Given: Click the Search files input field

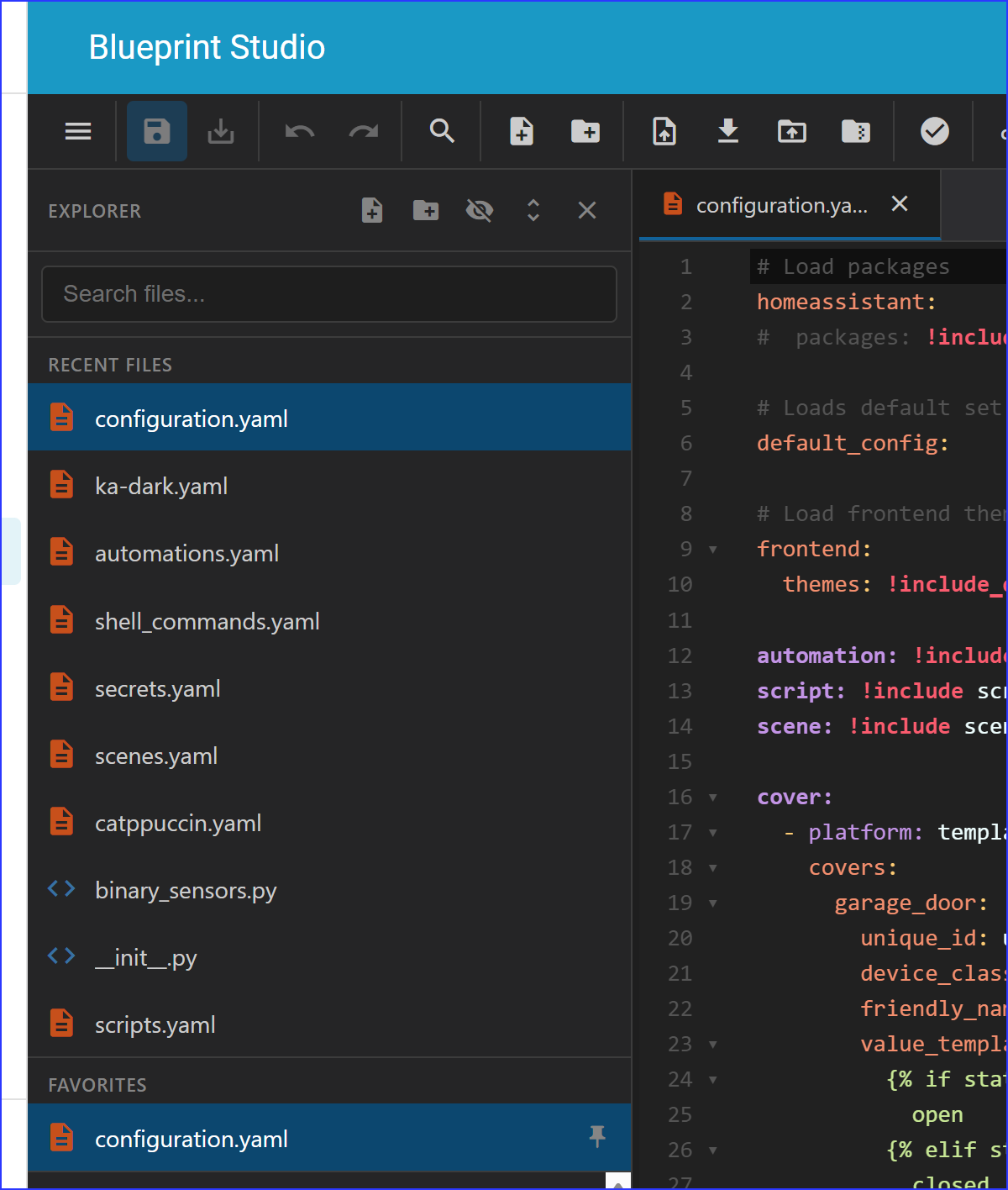Looking at the screenshot, I should 329,294.
